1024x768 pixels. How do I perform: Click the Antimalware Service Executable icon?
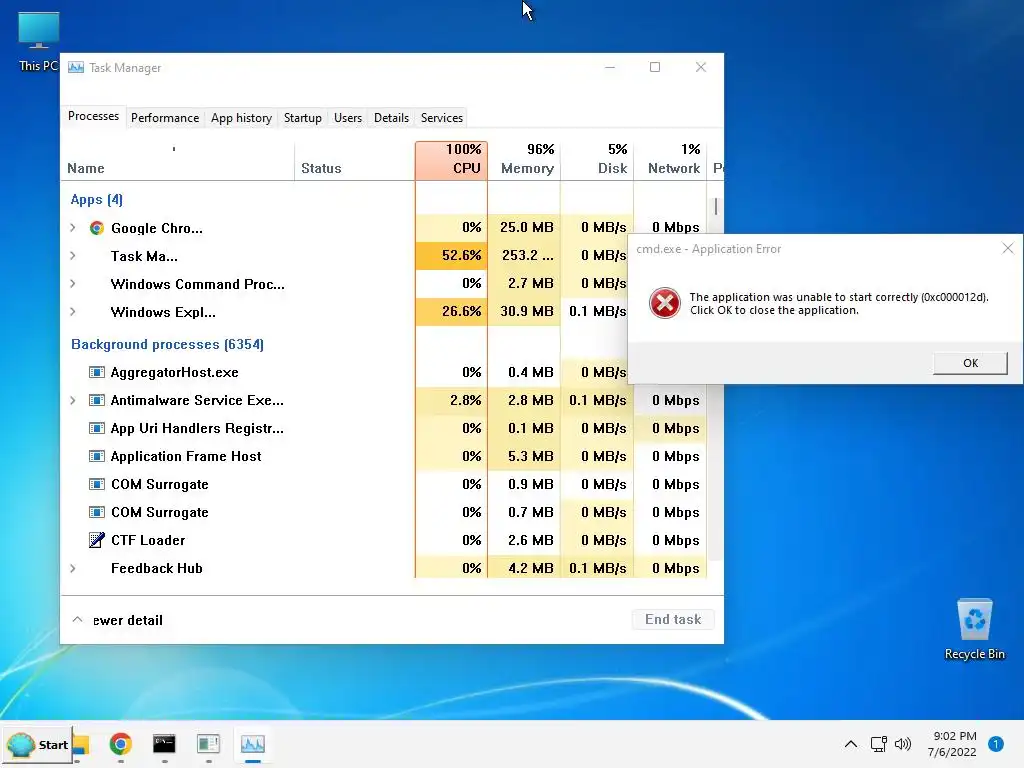[97, 400]
